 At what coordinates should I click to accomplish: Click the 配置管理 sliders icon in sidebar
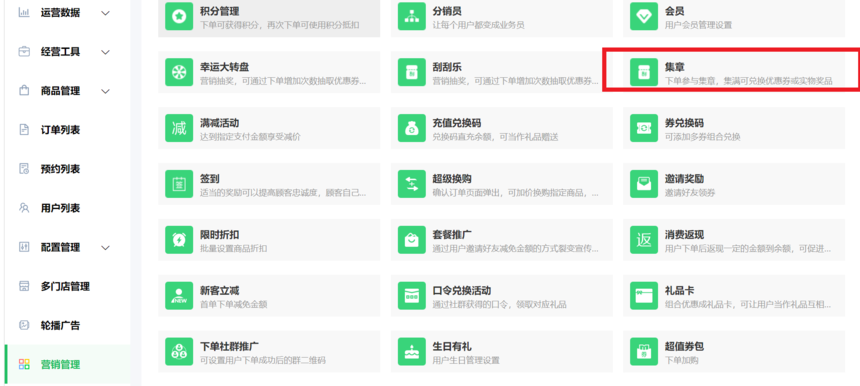24,247
